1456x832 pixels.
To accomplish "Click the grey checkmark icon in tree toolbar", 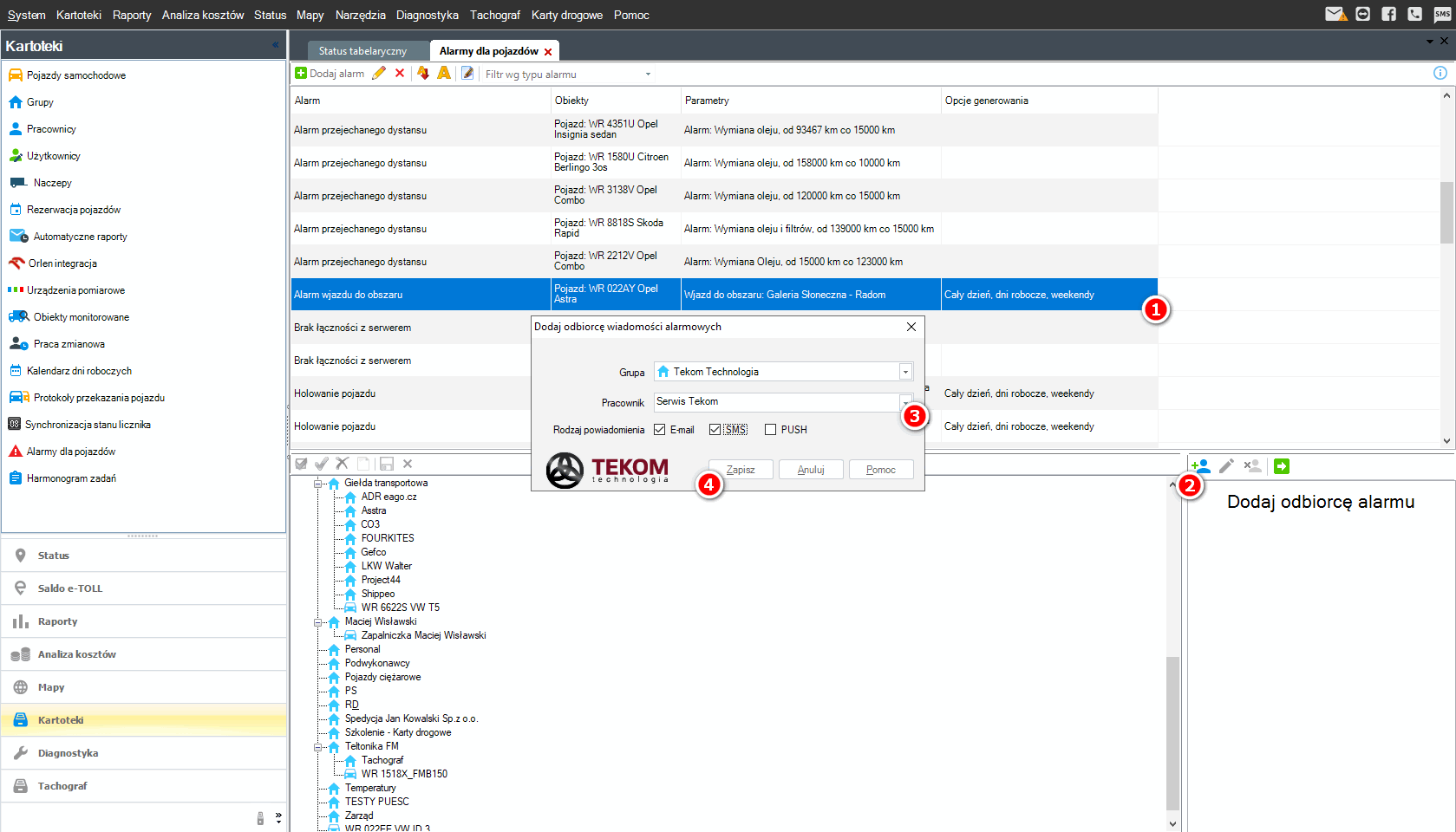I will click(x=322, y=464).
